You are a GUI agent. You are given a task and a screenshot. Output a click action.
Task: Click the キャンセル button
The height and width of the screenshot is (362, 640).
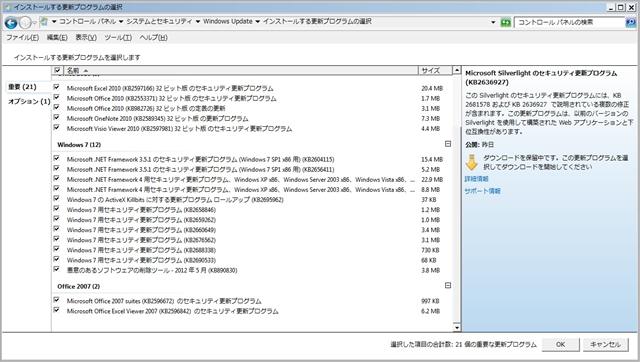tap(605, 344)
